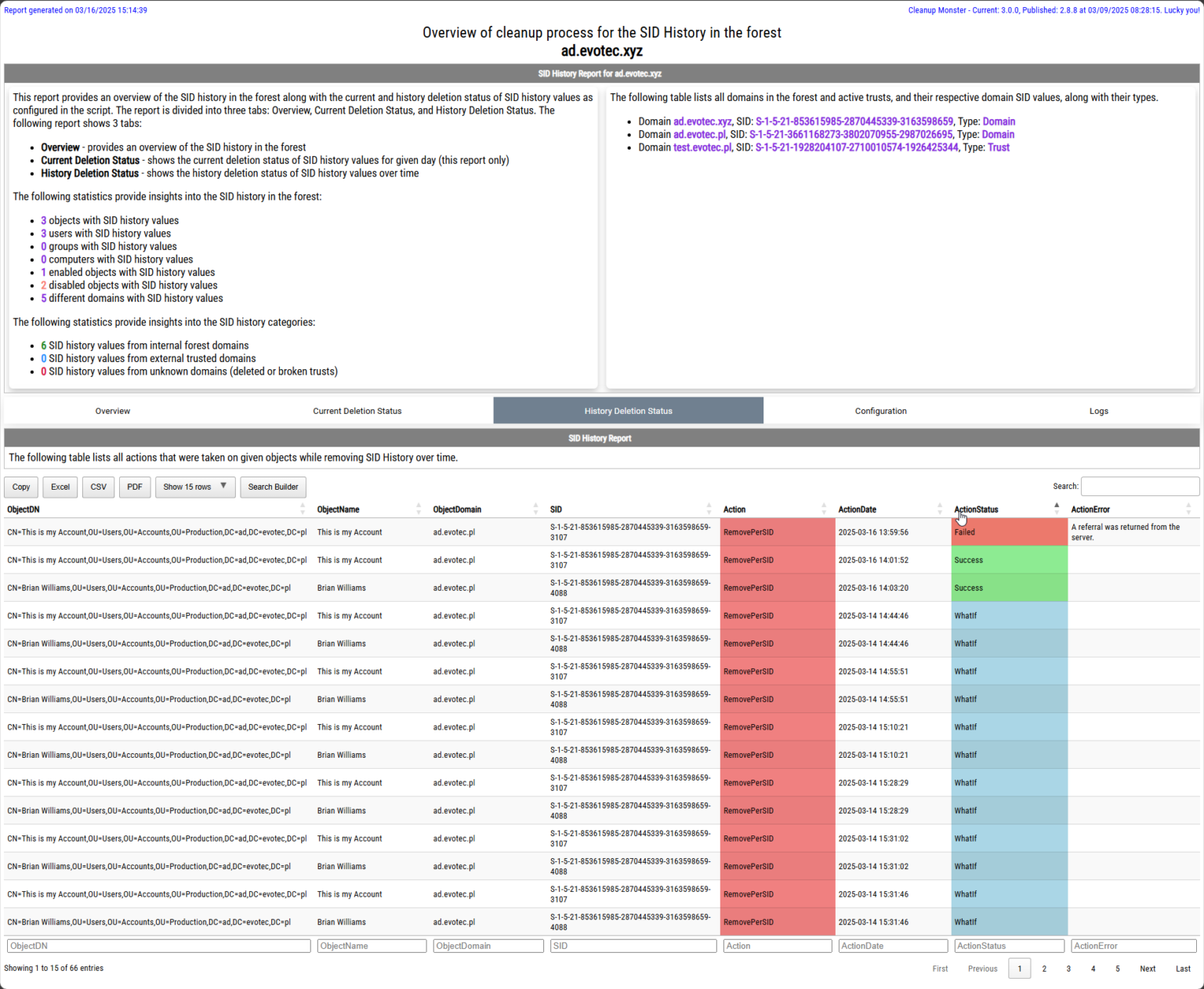This screenshot has width=1204, height=989.
Task: Open the Configuration tab
Action: [880, 410]
